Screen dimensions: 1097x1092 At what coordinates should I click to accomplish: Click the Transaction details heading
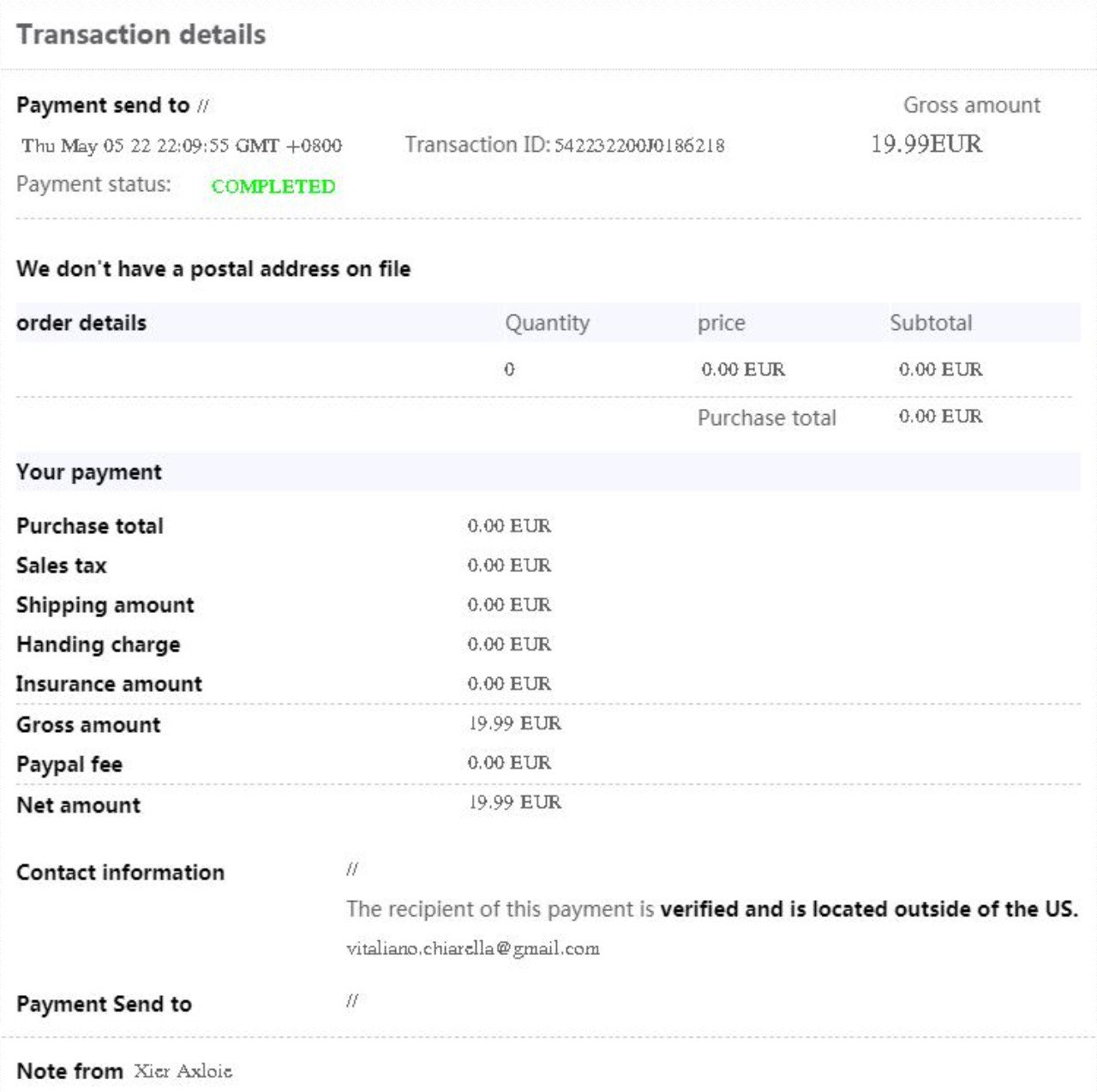[x=141, y=34]
